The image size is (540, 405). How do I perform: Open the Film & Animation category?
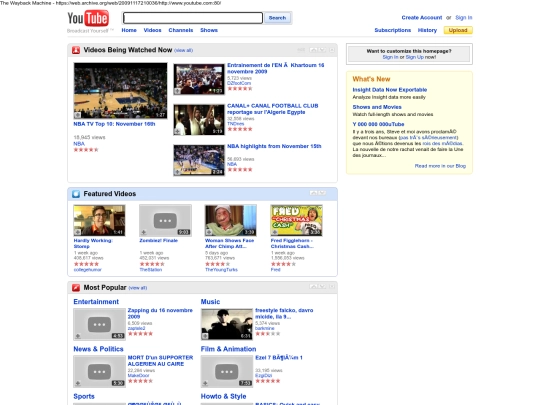(x=228, y=349)
